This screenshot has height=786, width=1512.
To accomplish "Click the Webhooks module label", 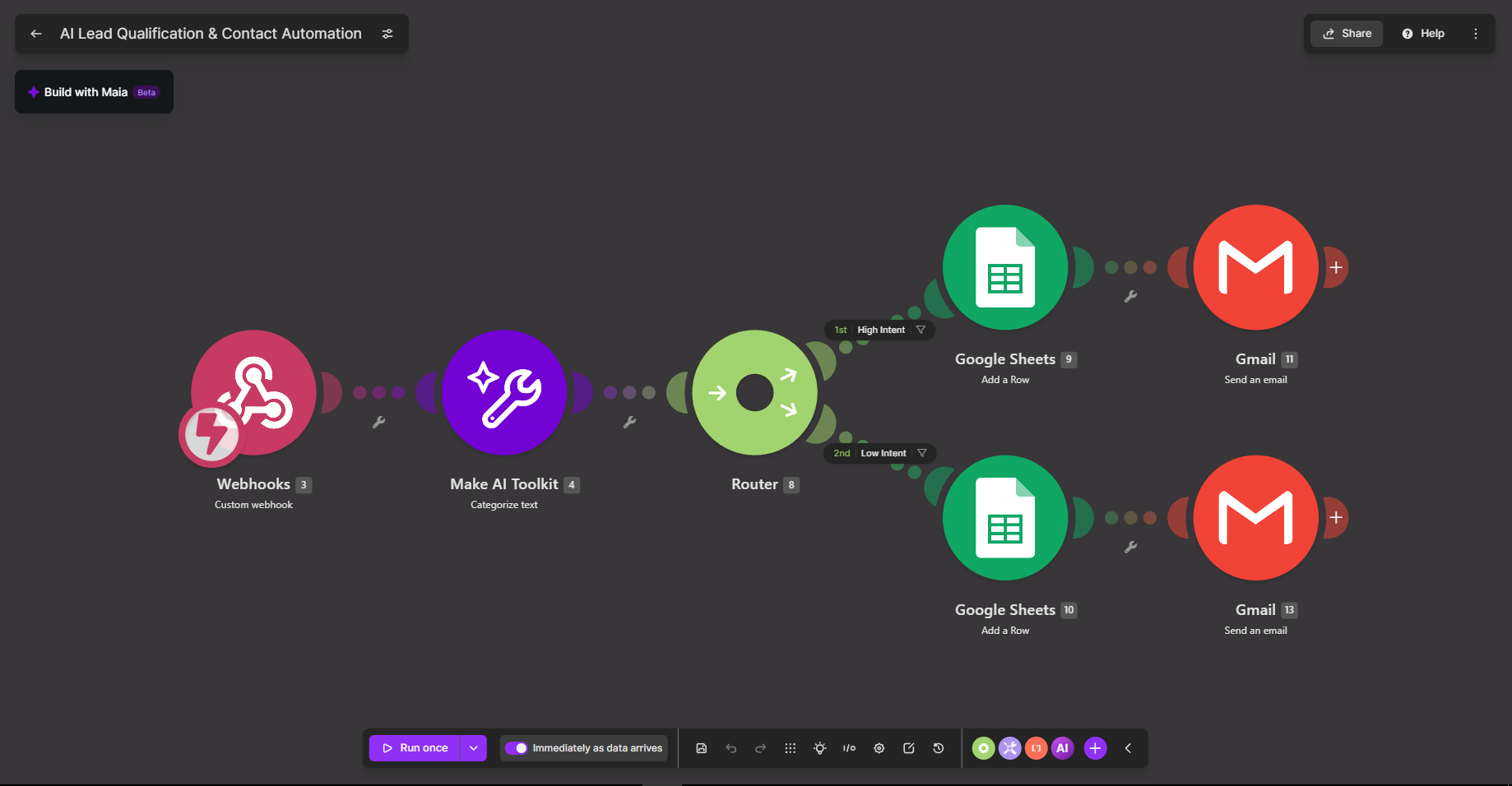I will [x=253, y=484].
